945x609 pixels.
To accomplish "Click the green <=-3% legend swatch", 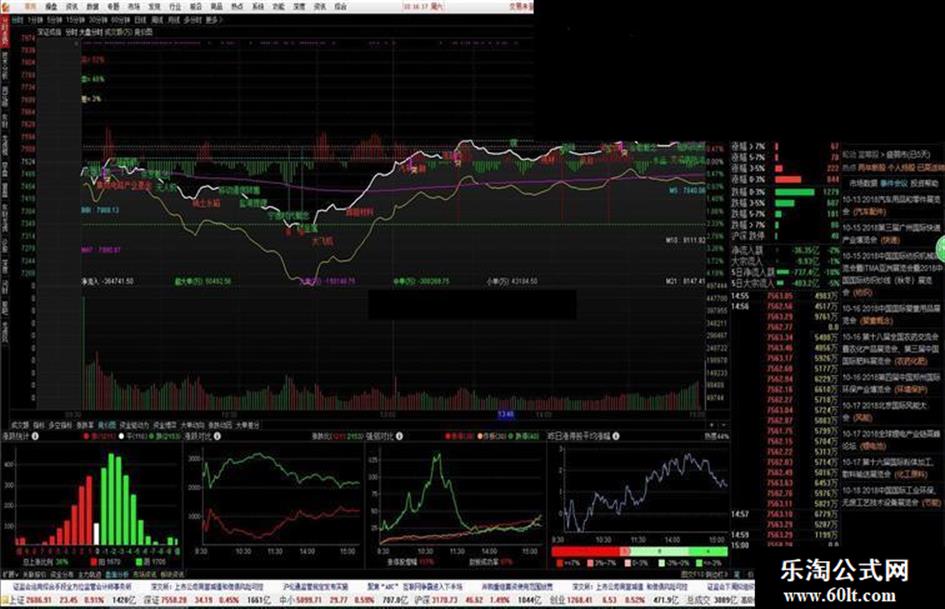I will pyautogui.click(x=697, y=564).
